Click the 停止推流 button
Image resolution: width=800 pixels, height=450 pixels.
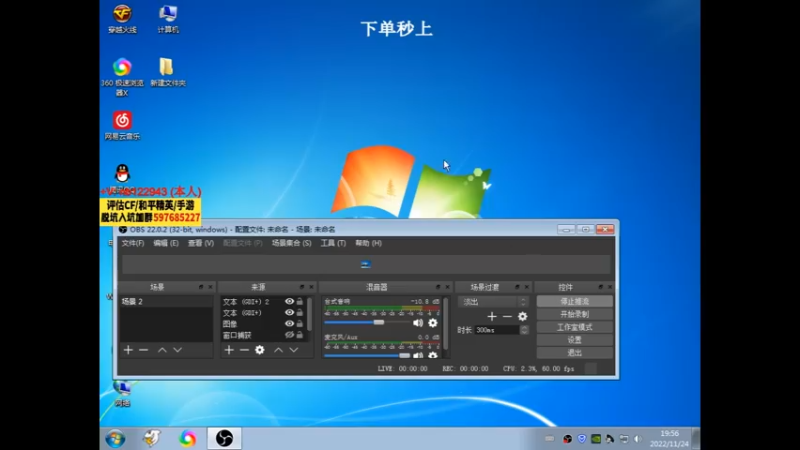[x=574, y=302]
